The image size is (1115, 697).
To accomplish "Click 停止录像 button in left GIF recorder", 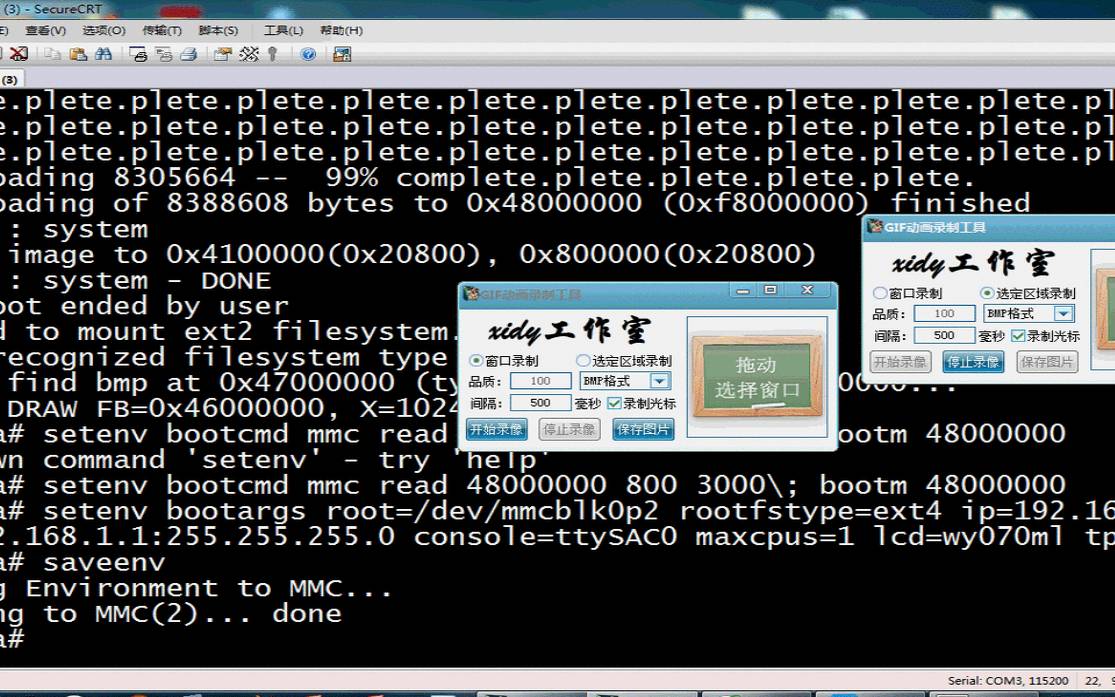I will click(x=569, y=430).
